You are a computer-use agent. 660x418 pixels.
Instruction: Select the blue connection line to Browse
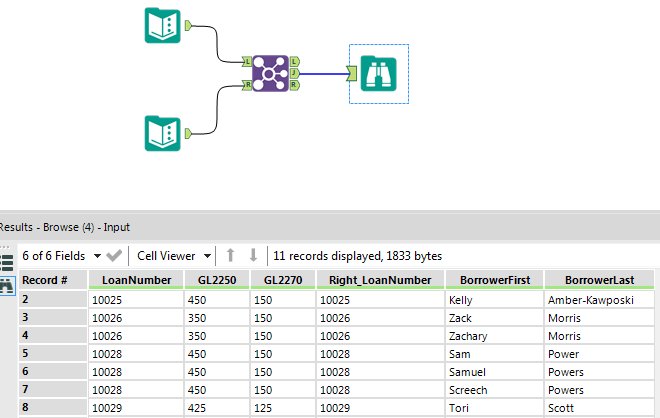click(x=323, y=74)
